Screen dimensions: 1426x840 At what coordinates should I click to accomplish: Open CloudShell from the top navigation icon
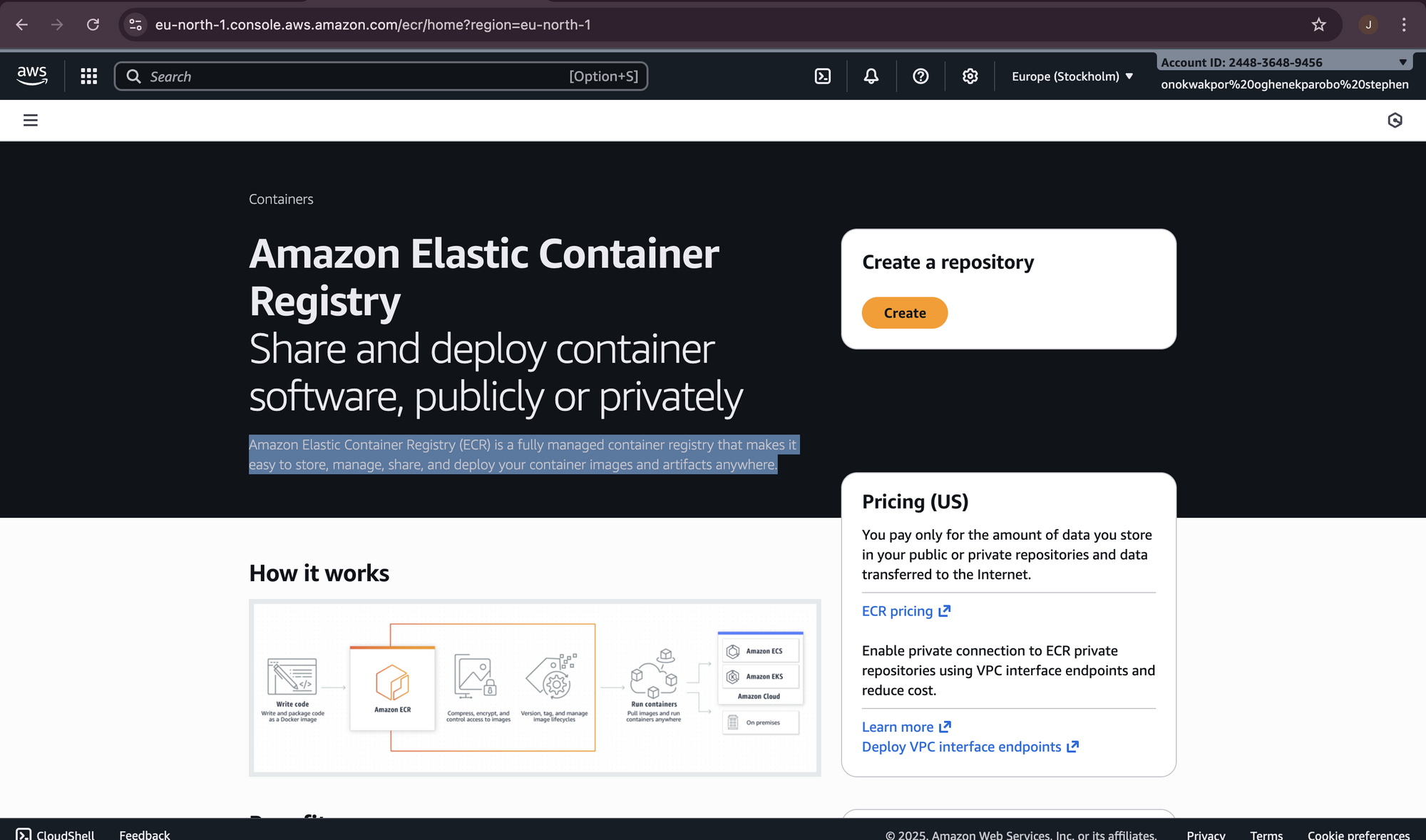point(823,76)
